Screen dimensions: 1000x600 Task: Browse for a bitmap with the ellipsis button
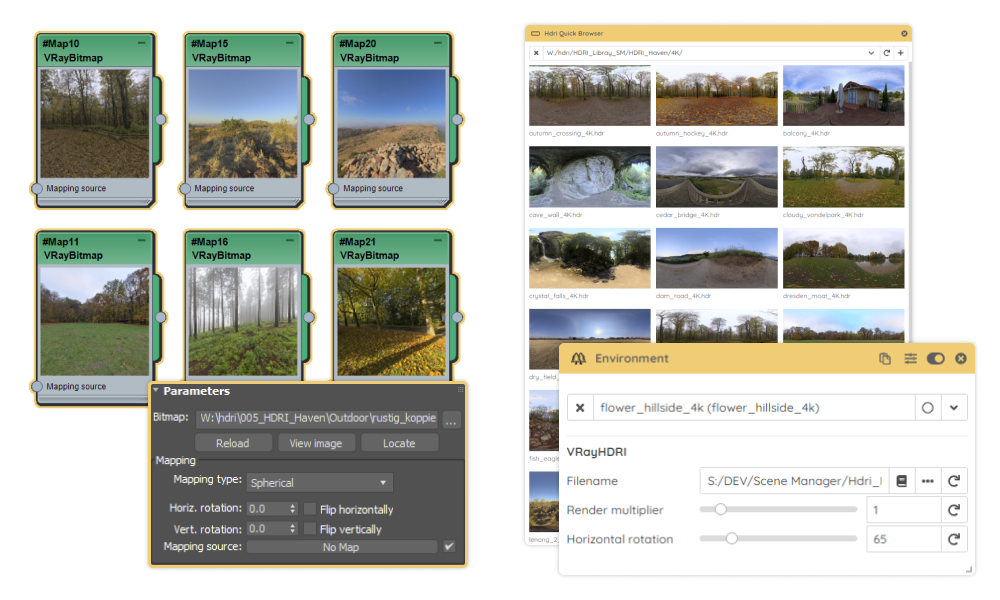(451, 419)
